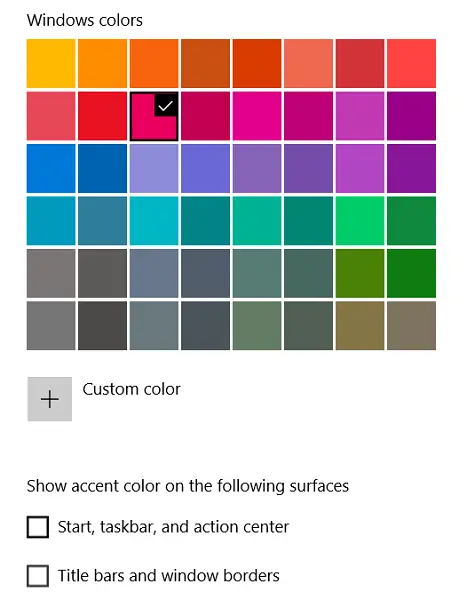Choose the burnt orange-brown swatch in top row
467x600 pixels.
pyautogui.click(x=205, y=63)
